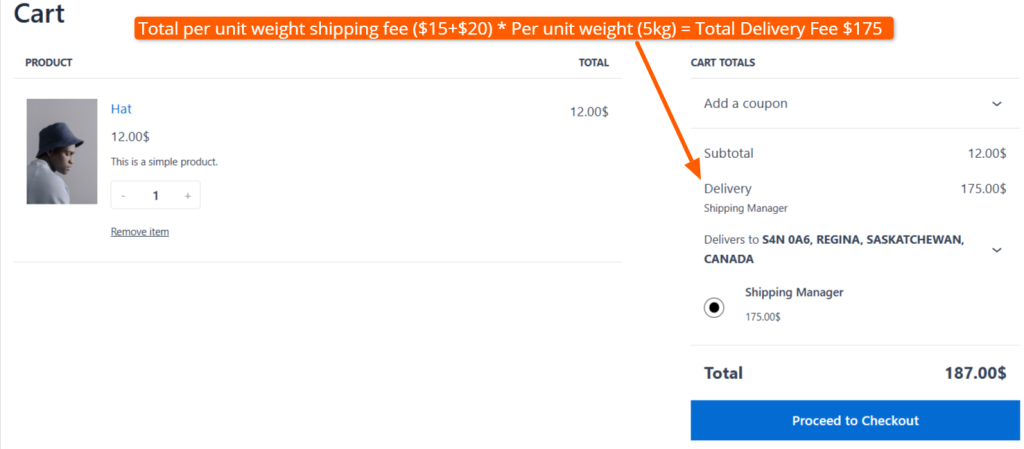Click the PRODUCT column header
This screenshot has height=449, width=1024.
(49, 63)
